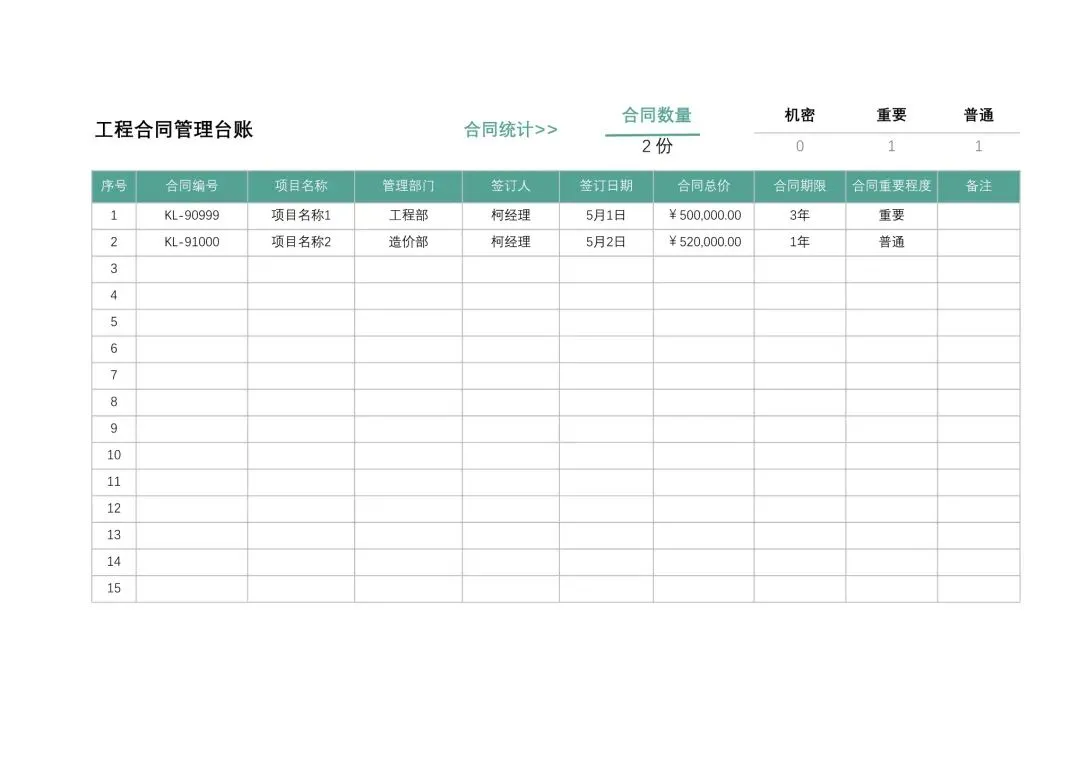Viewport: 1080px width, 759px height.
Task: Select serial number cell 1
Action: click(114, 216)
